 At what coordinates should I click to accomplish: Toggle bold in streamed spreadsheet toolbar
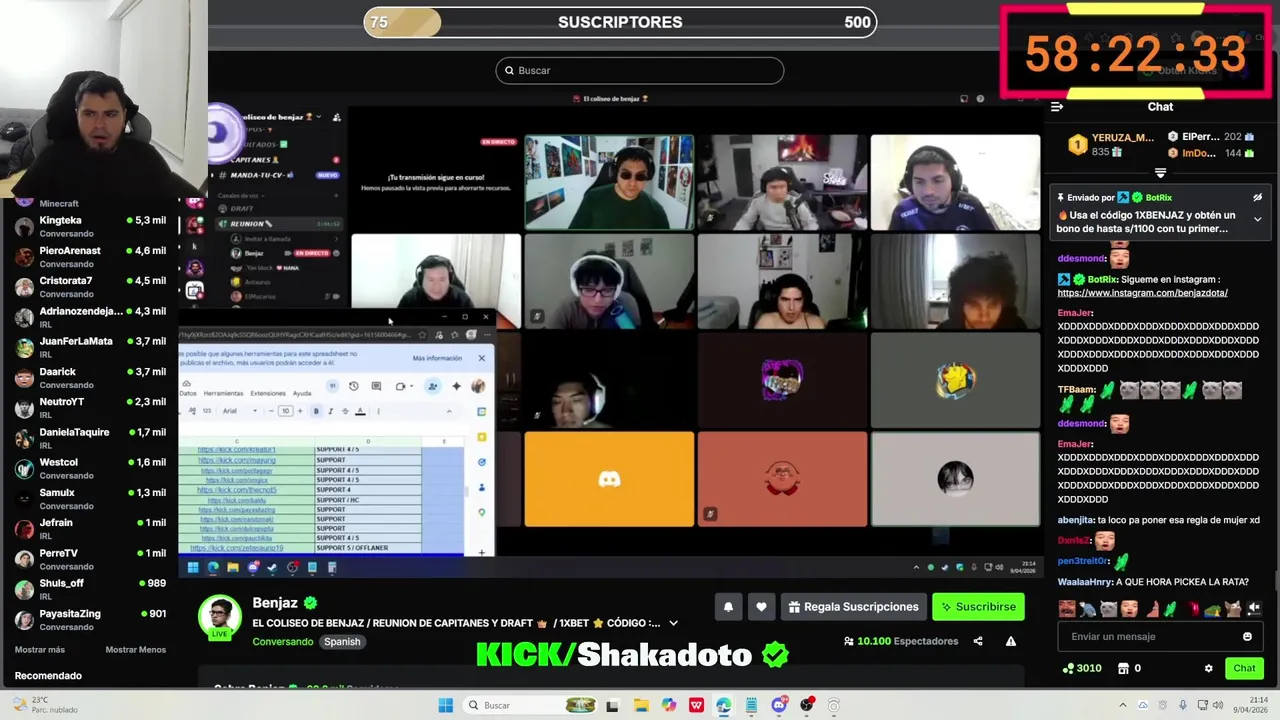point(316,411)
